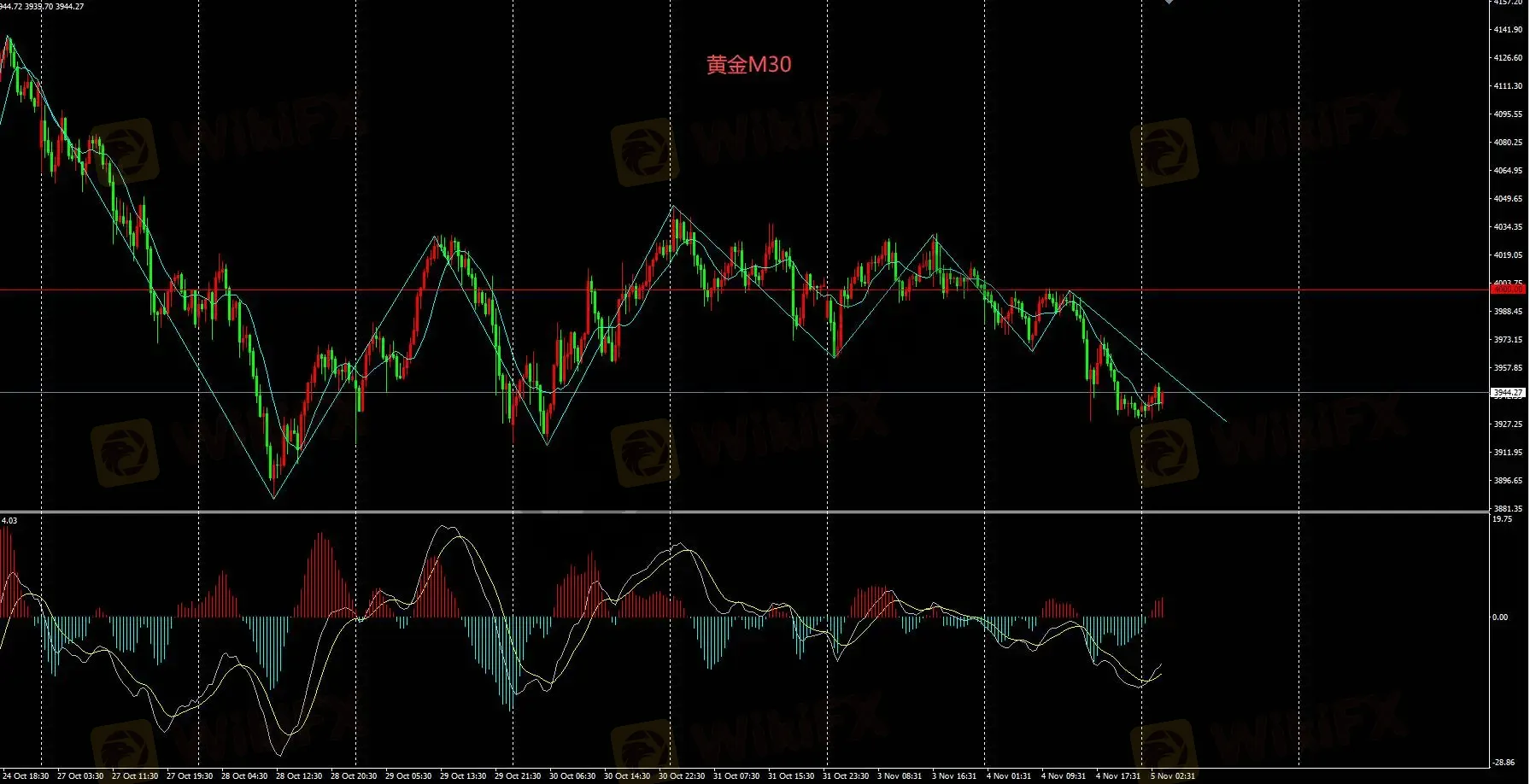1530x784 pixels.
Task: Select the 28 Oct 12:30 time label
Action: 299,776
